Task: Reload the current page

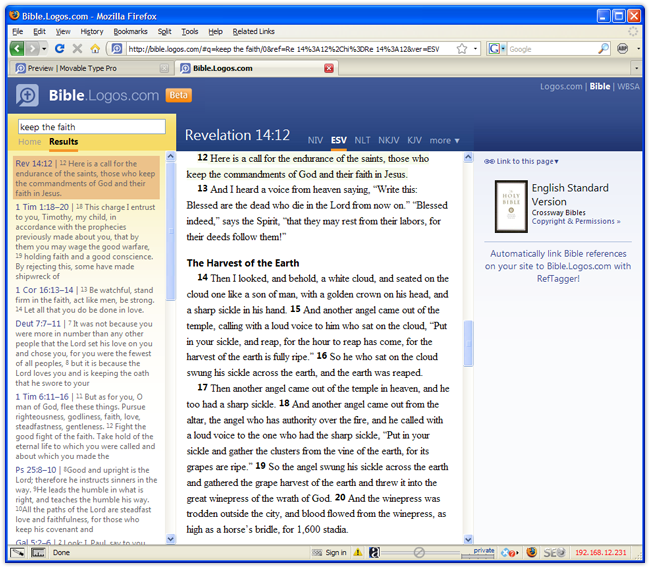Action: [x=60, y=49]
